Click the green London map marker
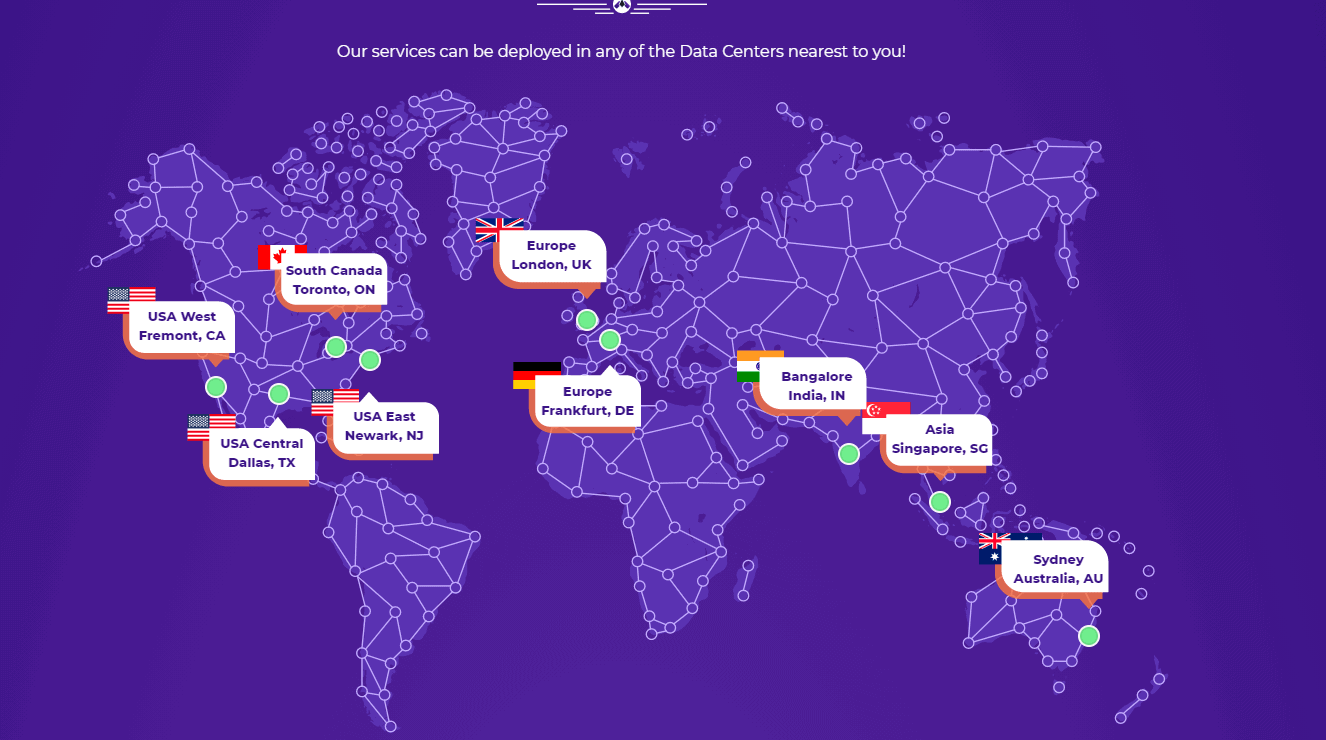The image size is (1326, 740). [587, 320]
